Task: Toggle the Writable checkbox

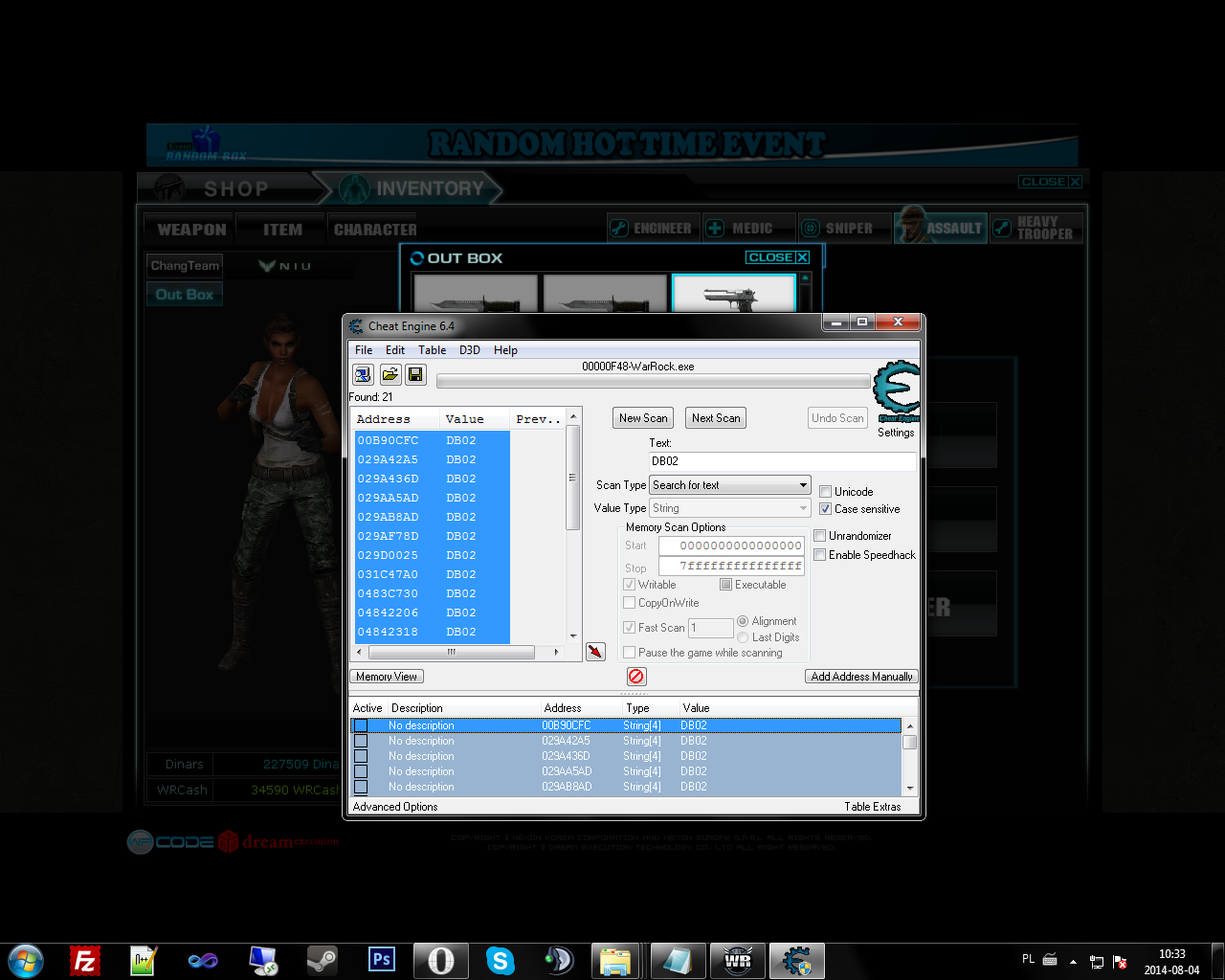Action: (x=629, y=585)
